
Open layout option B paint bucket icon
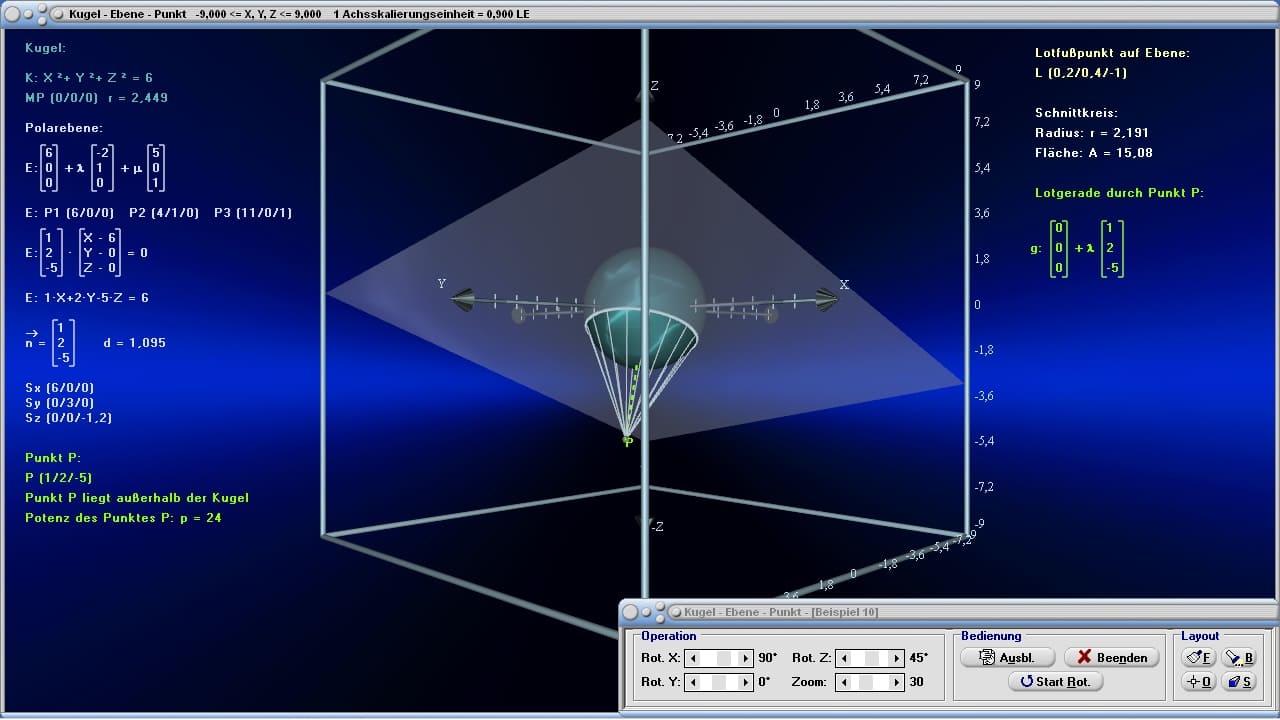tap(1238, 657)
